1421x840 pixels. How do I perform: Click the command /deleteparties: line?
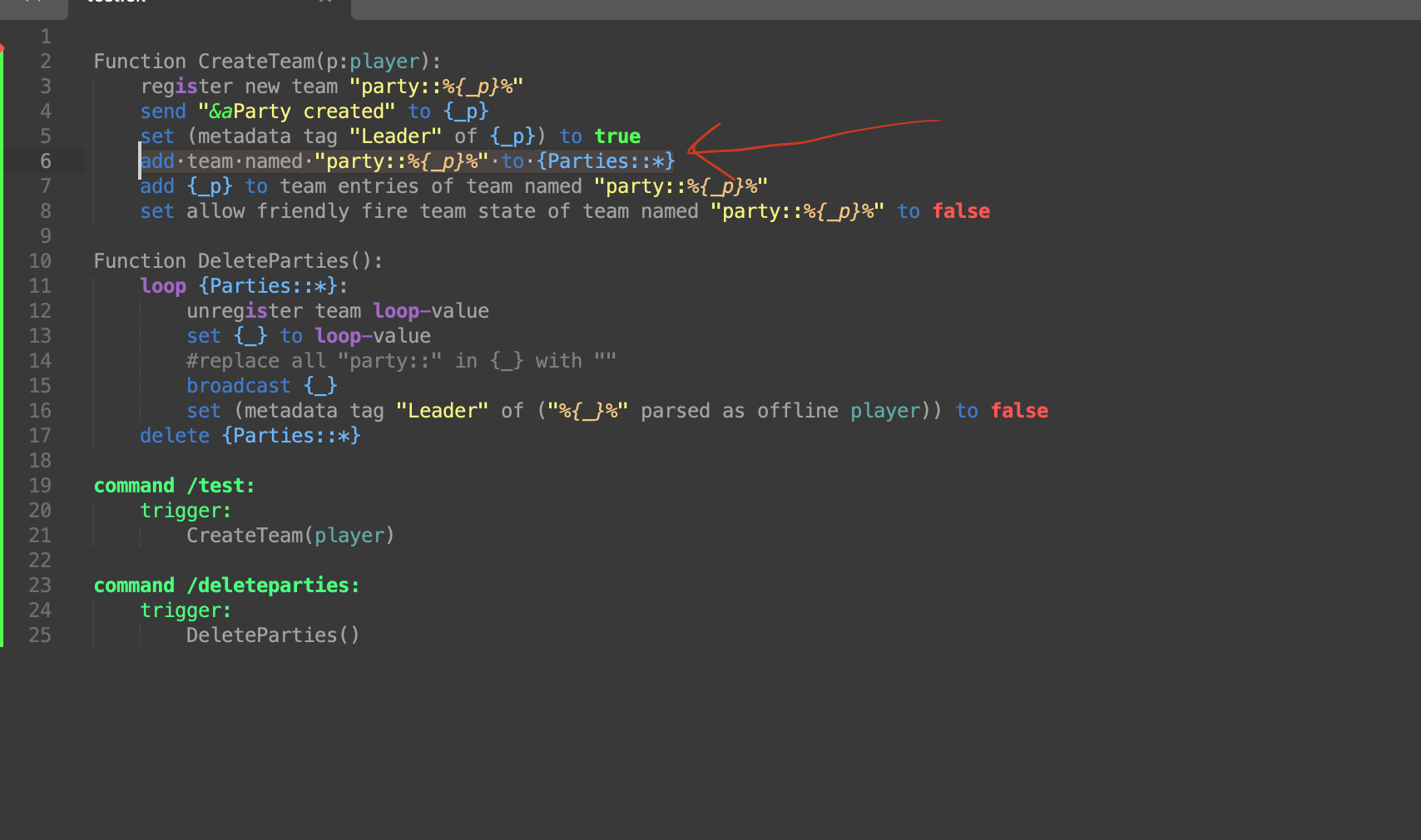coord(225,585)
